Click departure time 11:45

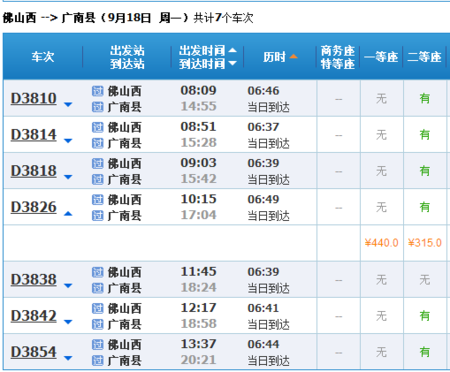(198, 271)
